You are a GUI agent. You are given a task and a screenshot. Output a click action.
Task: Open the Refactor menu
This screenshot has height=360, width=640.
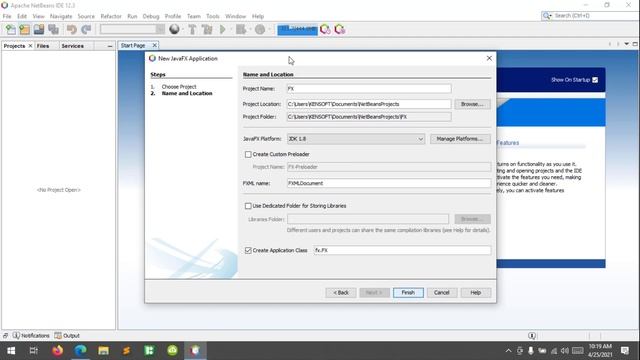111,16
